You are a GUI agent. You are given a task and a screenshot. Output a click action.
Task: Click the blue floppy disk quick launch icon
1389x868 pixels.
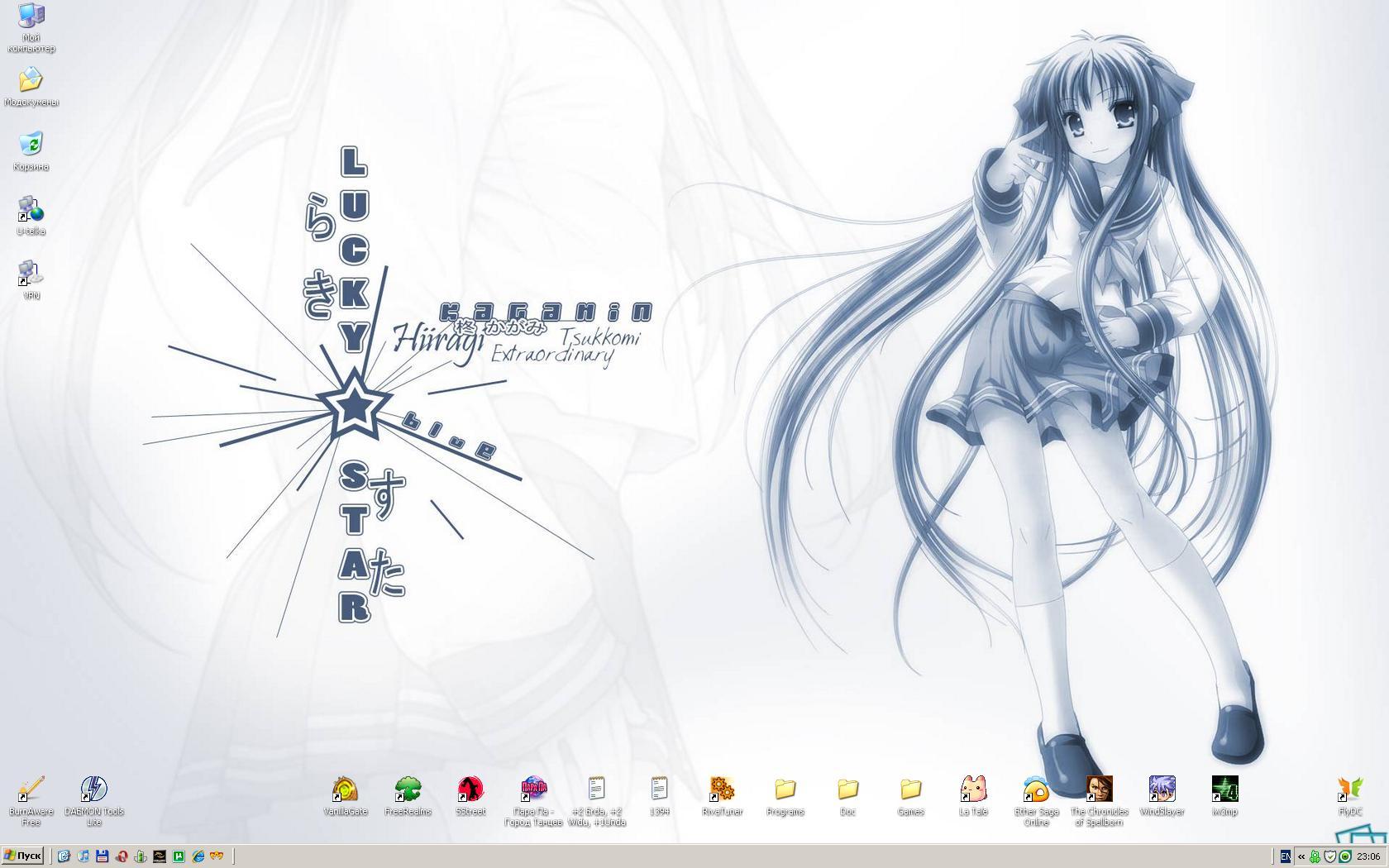(x=103, y=856)
